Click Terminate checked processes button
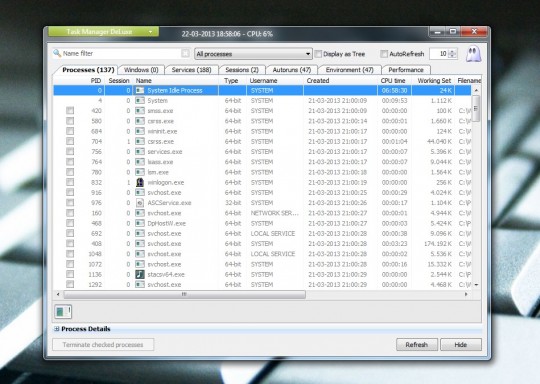The image size is (540, 384). 103,345
